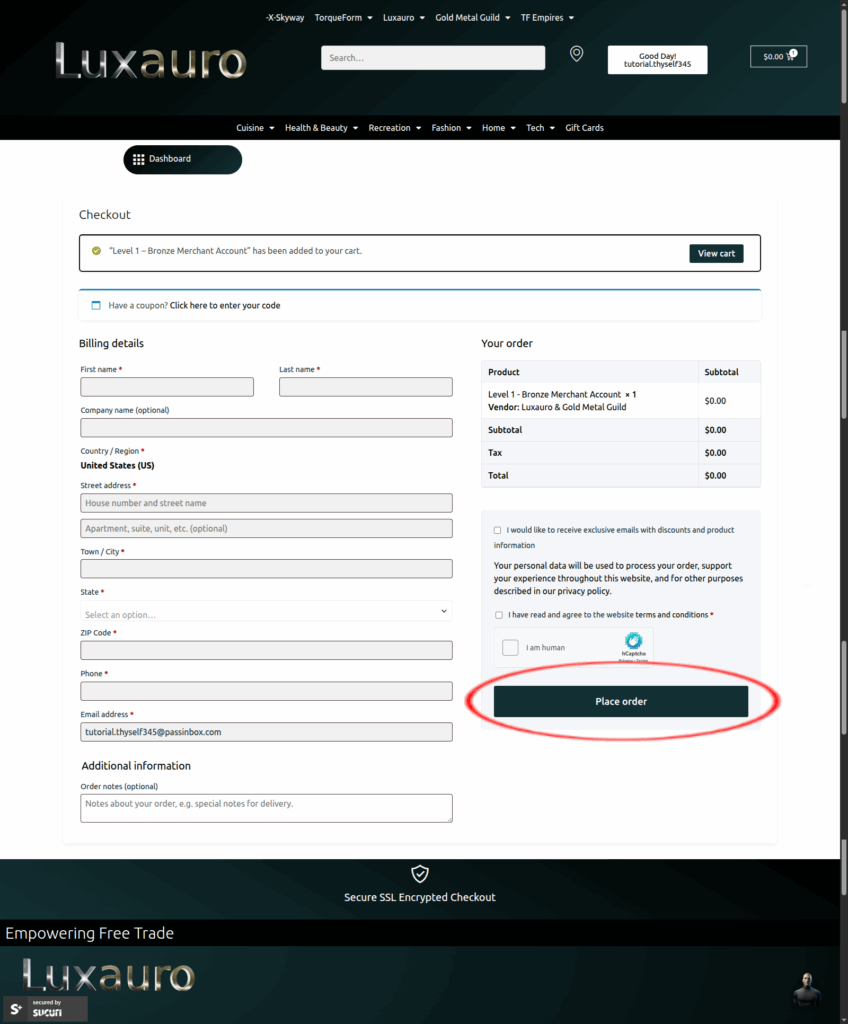
Task: Open the Tech category menu
Action: pos(540,128)
